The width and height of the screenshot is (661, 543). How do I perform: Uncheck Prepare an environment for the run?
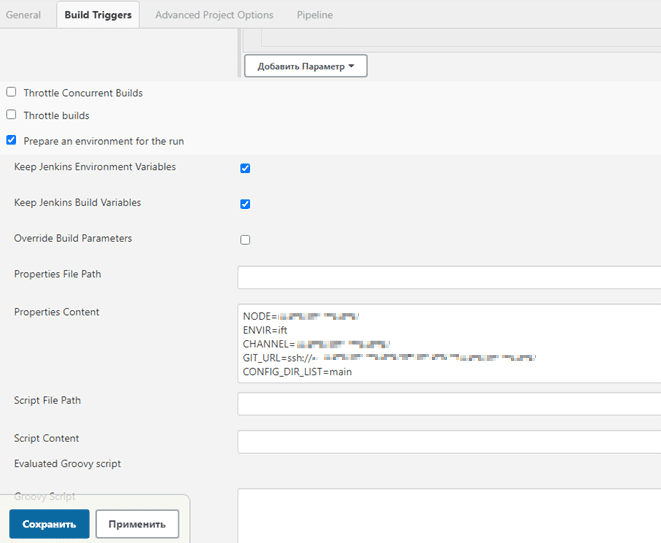coord(11,141)
